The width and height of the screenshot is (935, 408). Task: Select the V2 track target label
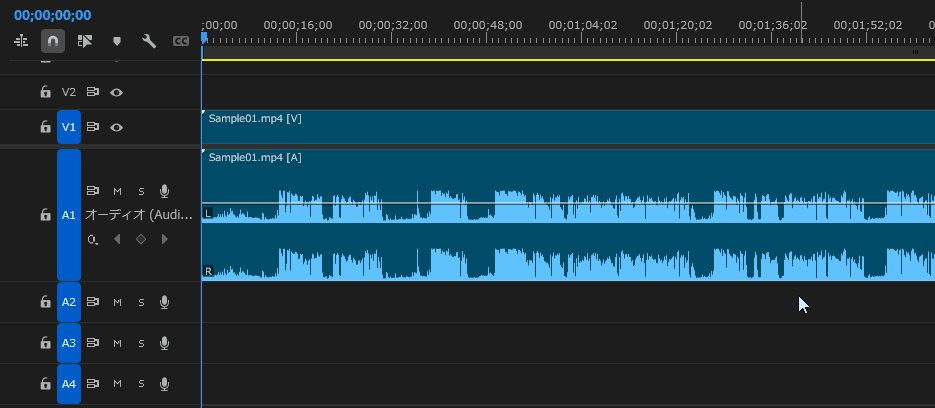(69, 92)
